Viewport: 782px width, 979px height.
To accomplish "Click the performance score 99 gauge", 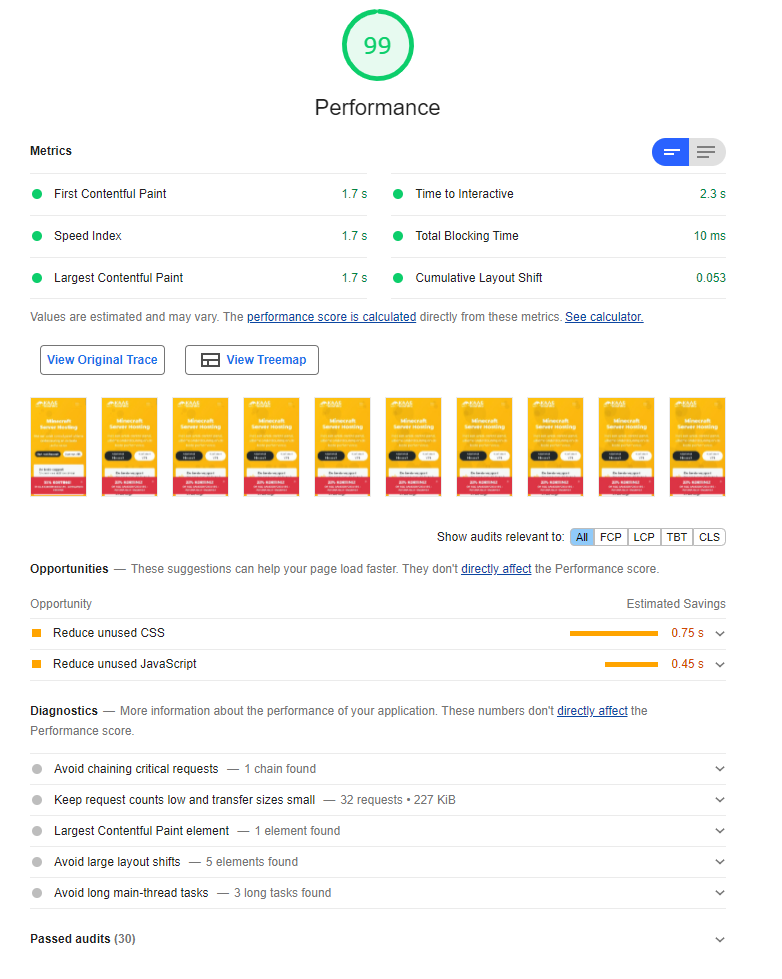I will point(377,46).
